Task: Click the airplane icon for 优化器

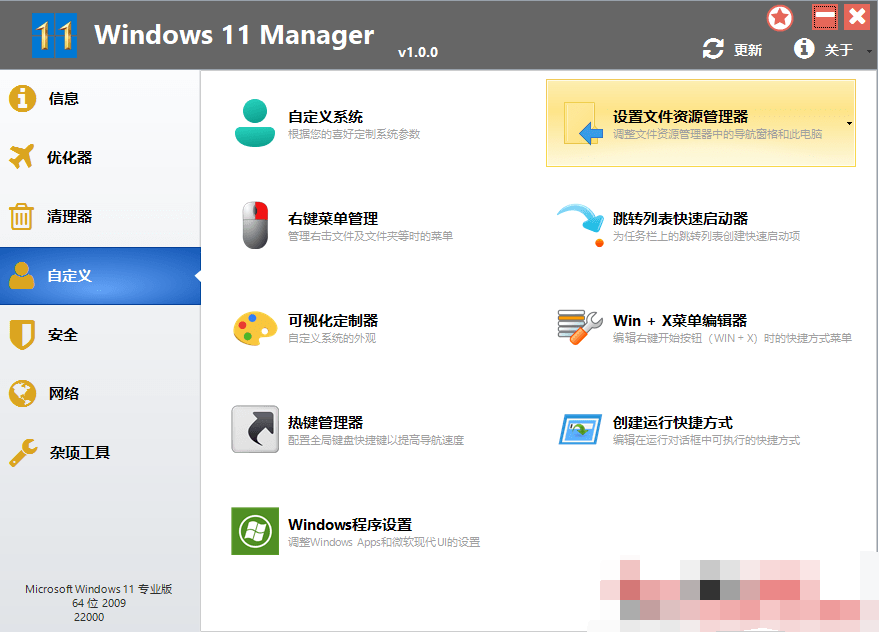Action: click(x=22, y=156)
